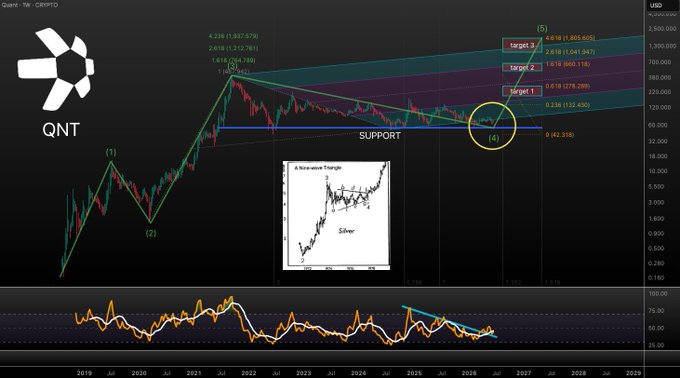Click the Quant QNT logo icon

[x=56, y=69]
